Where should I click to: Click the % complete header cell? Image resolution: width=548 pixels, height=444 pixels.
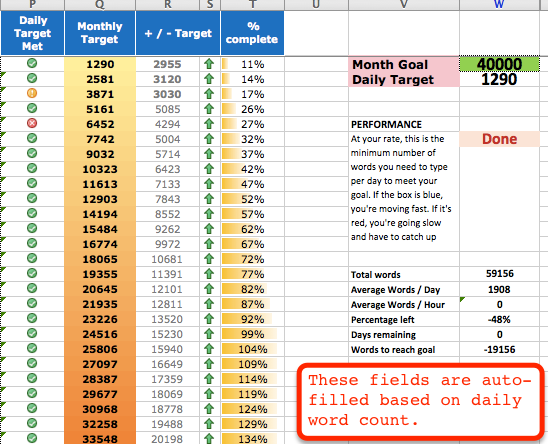click(x=252, y=33)
